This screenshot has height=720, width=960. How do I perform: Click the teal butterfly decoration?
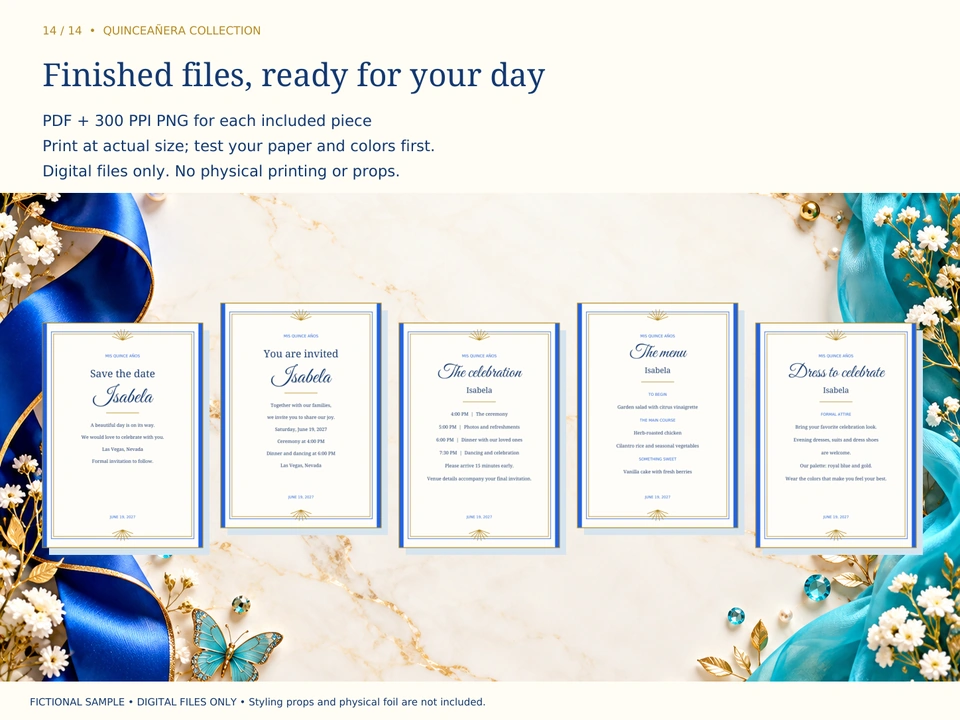point(234,647)
